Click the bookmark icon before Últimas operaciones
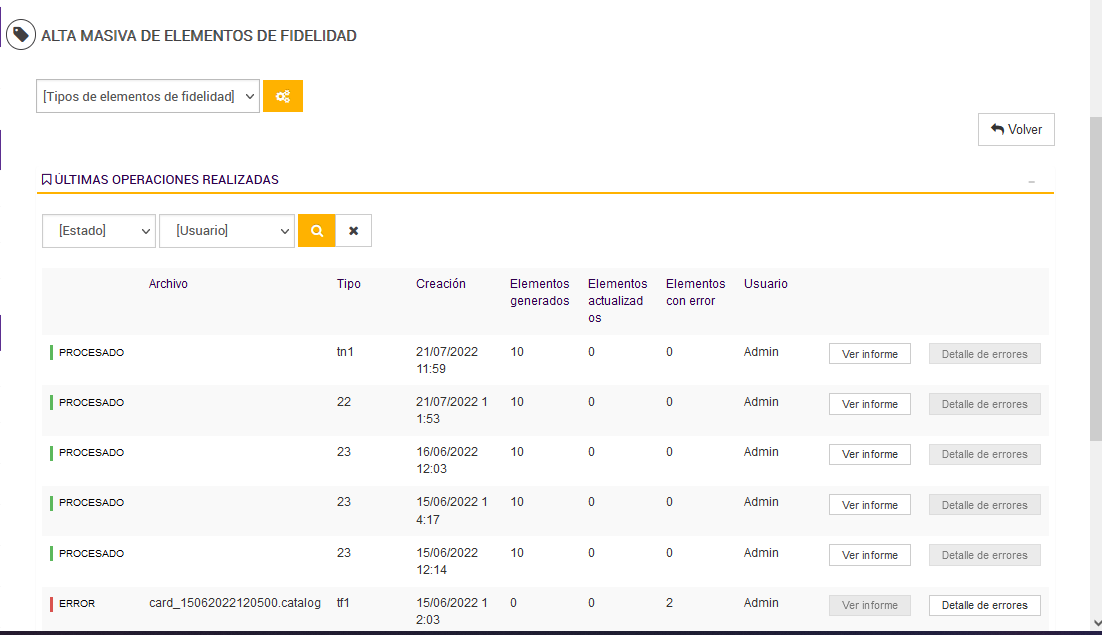The image size is (1102, 635). click(46, 180)
